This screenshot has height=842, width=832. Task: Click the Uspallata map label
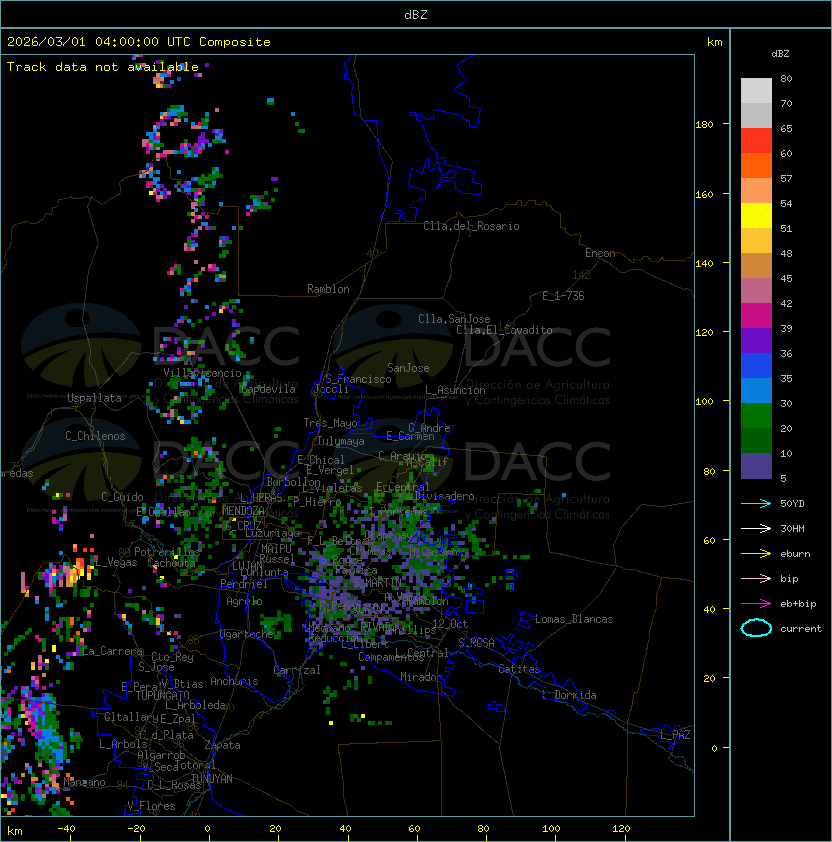94,398
